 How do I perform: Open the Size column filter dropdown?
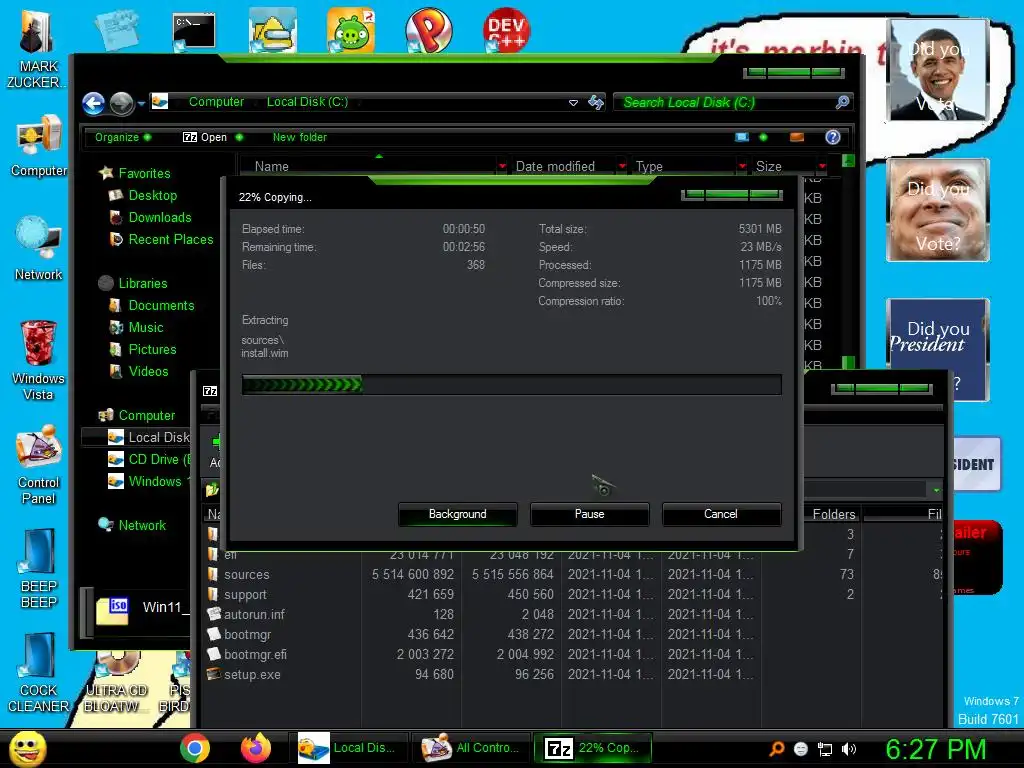(822, 167)
